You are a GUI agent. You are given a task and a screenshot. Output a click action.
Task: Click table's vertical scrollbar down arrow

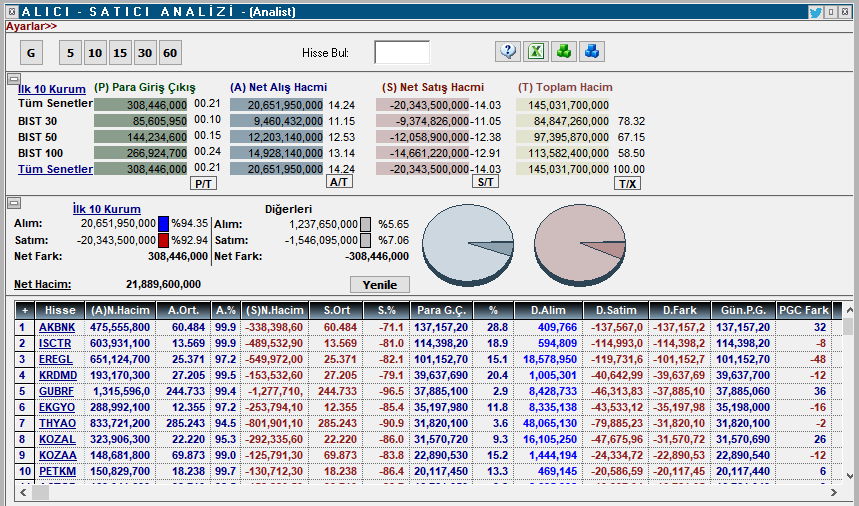(849, 476)
